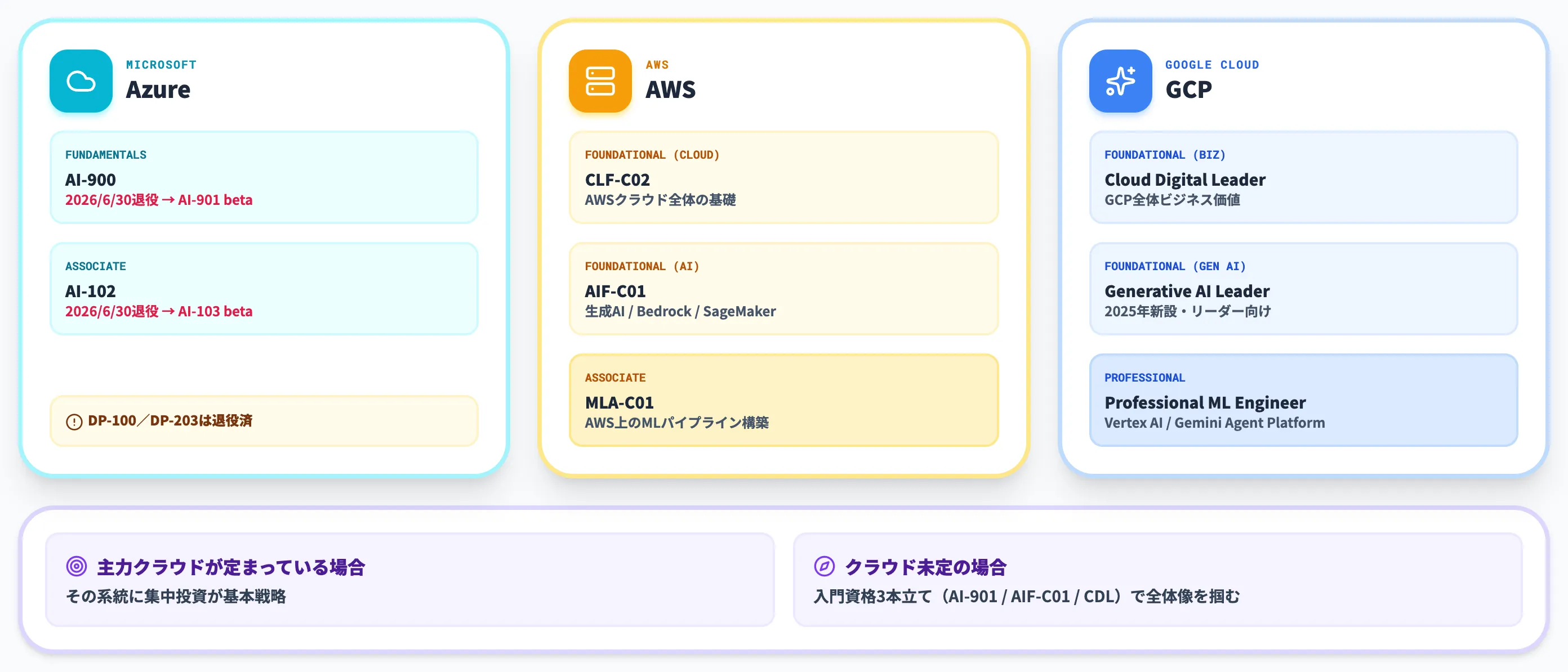
Task: Click the '主力クラウドが定まっている場合' heading
Action: (231, 567)
